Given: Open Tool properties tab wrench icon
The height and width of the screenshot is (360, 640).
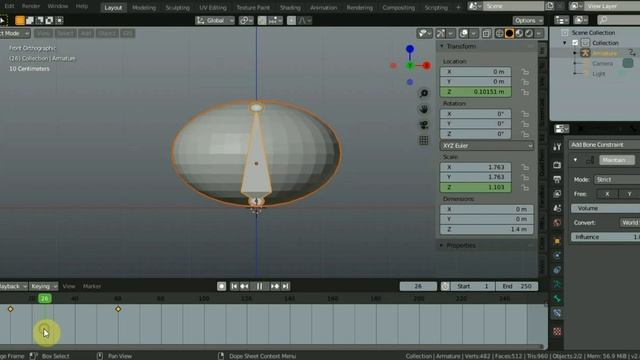Looking at the screenshot, I should [x=557, y=147].
